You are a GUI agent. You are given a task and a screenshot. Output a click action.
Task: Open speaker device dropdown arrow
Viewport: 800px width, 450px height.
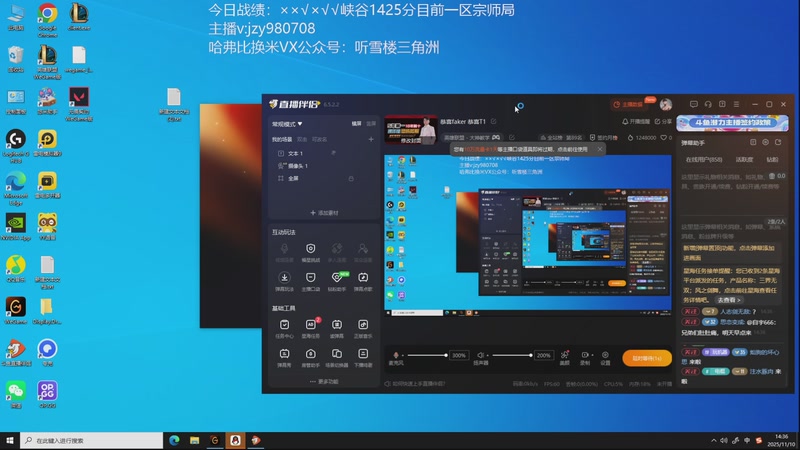488,355
